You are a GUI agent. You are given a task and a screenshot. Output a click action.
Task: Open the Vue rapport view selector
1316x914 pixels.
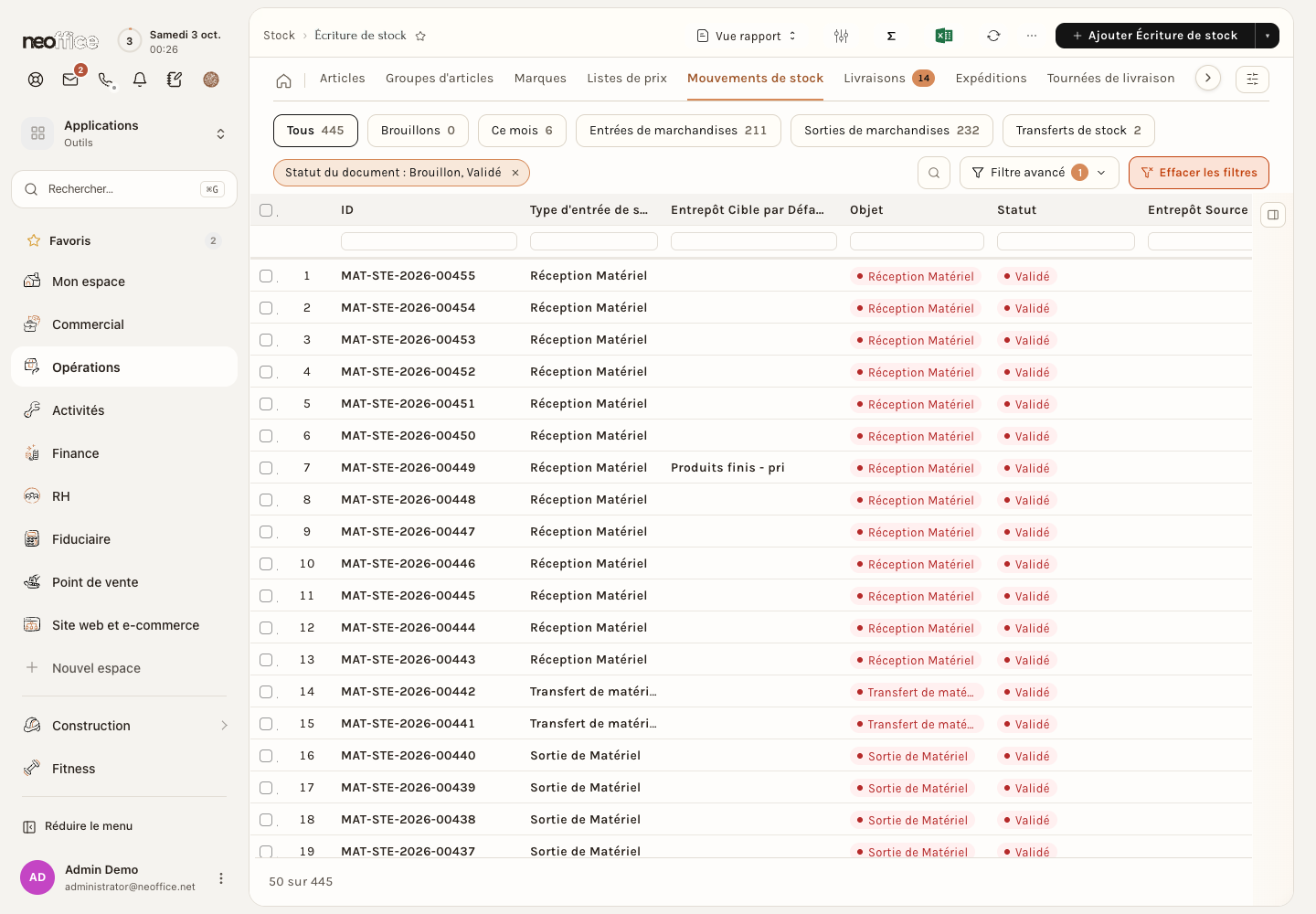[747, 36]
